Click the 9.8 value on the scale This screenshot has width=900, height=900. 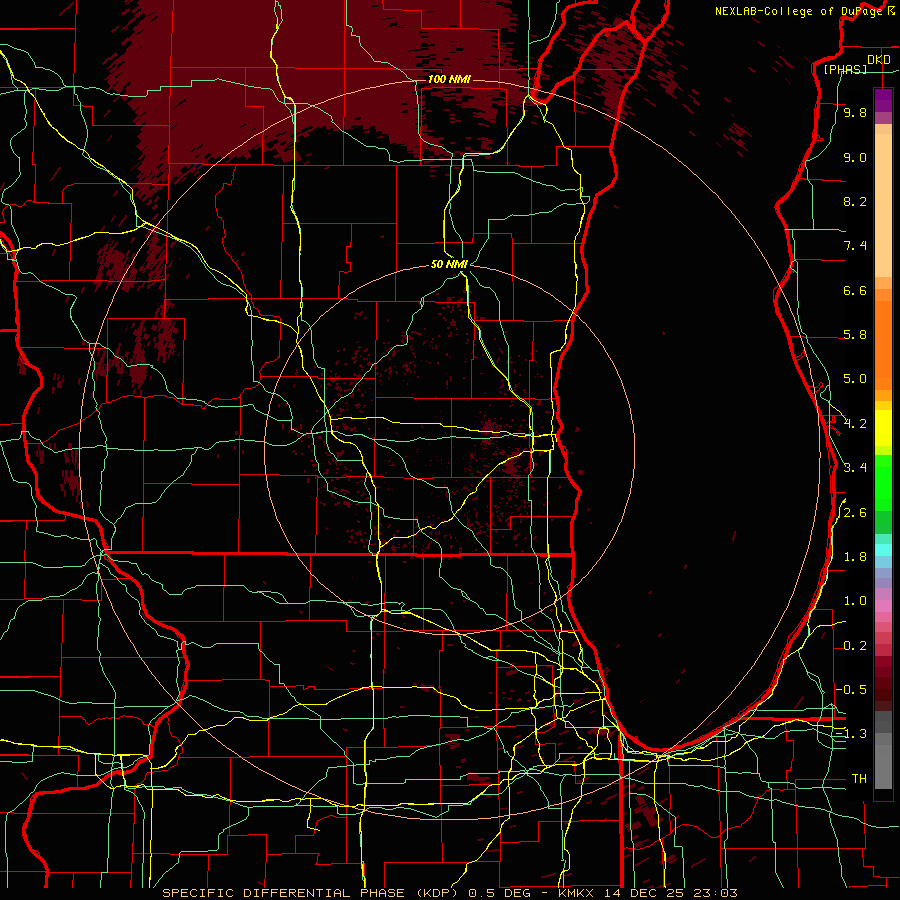(x=855, y=112)
